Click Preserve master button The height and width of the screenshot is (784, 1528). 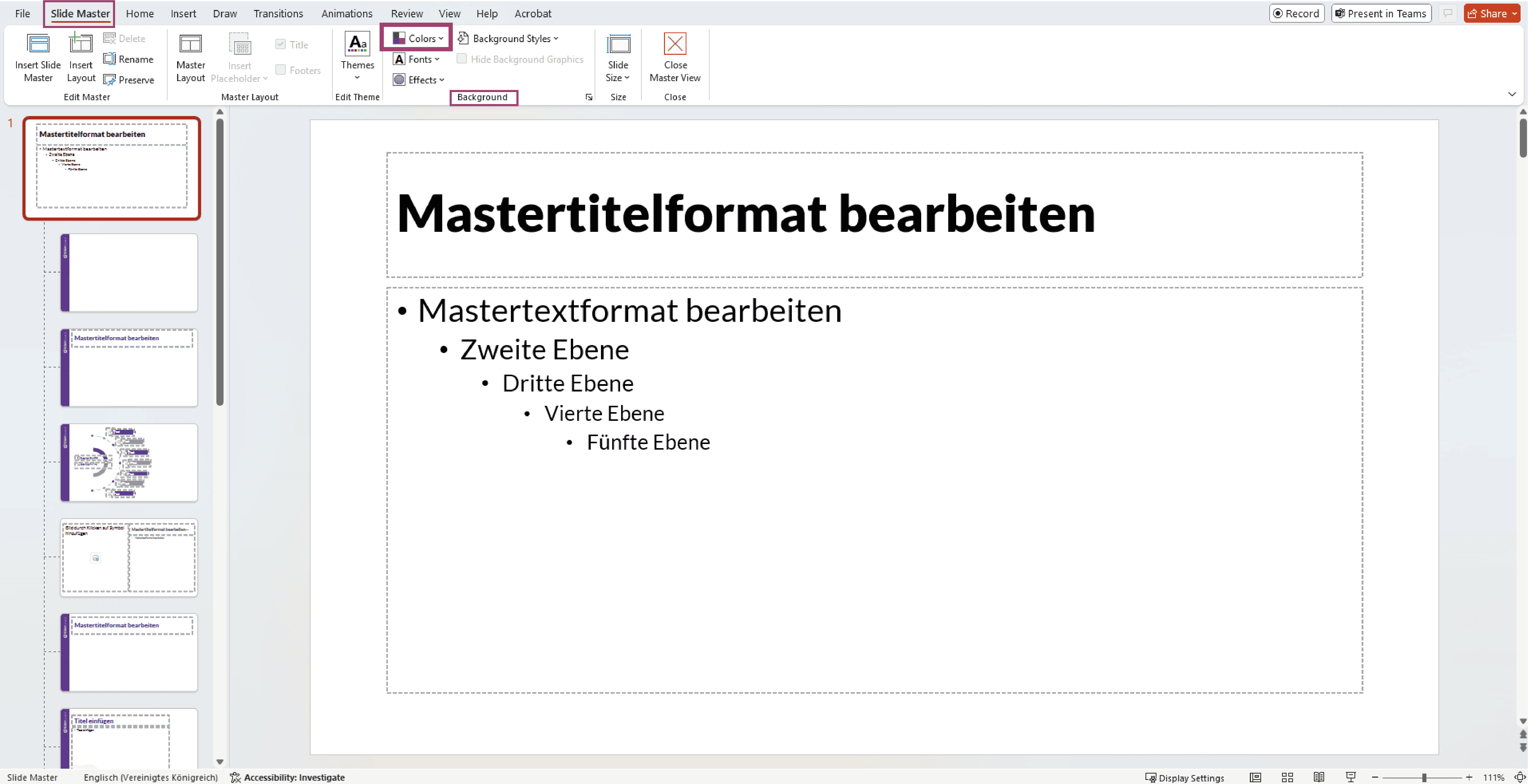pos(129,80)
